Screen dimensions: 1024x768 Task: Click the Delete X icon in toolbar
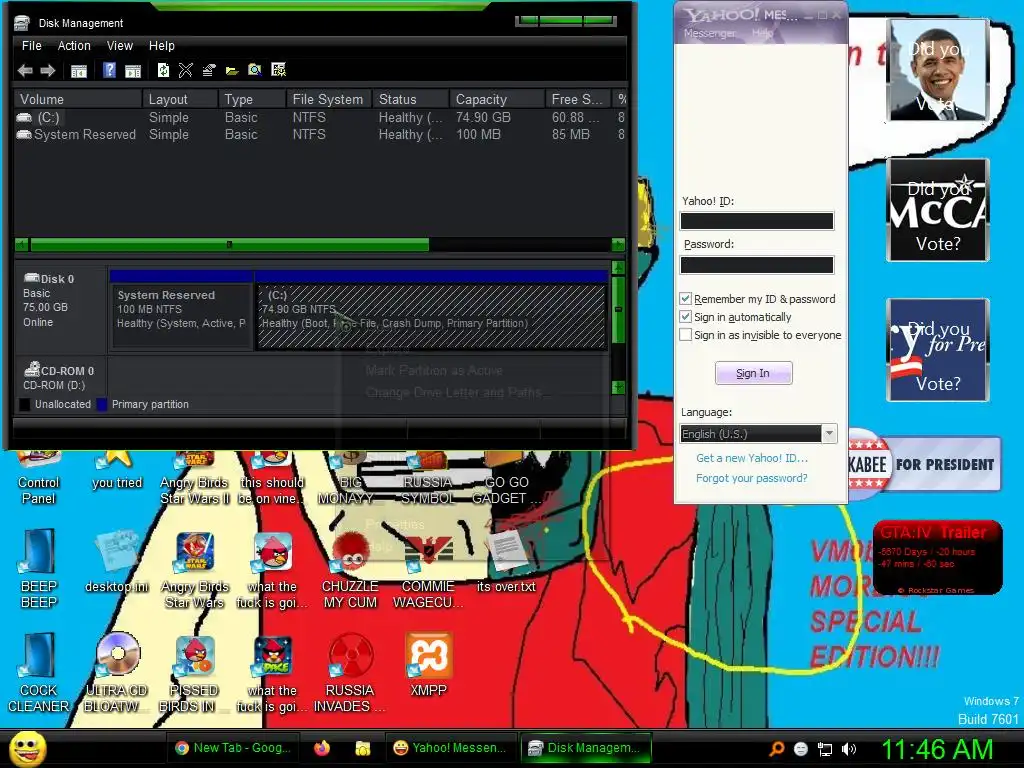(x=185, y=70)
